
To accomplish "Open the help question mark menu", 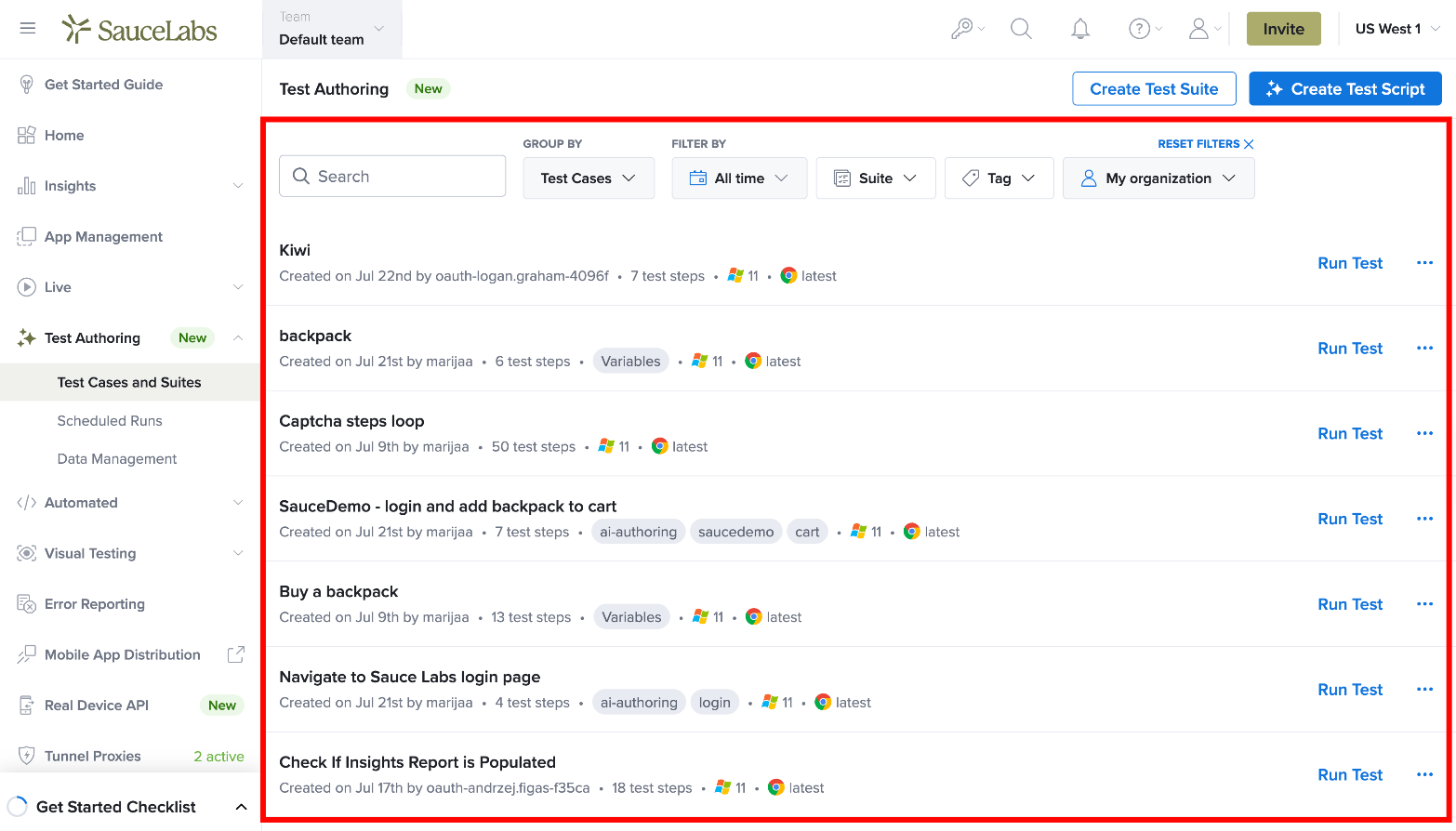I will pos(1145,29).
